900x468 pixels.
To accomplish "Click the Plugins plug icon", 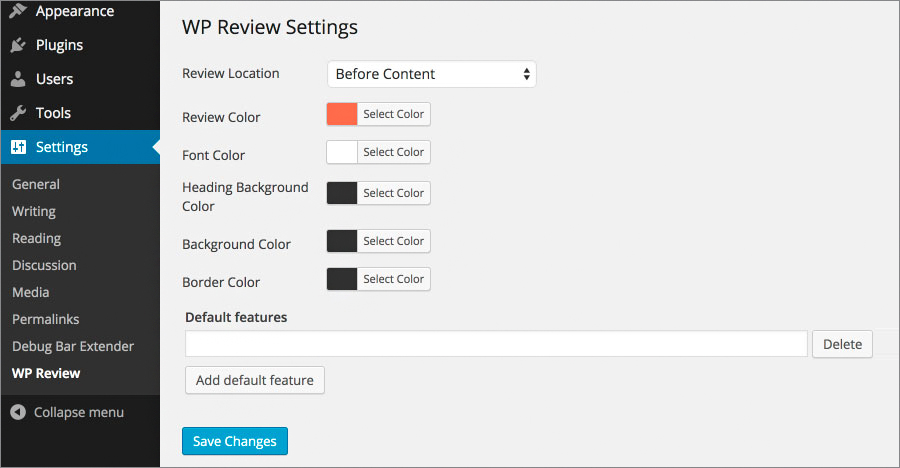I will (x=18, y=45).
